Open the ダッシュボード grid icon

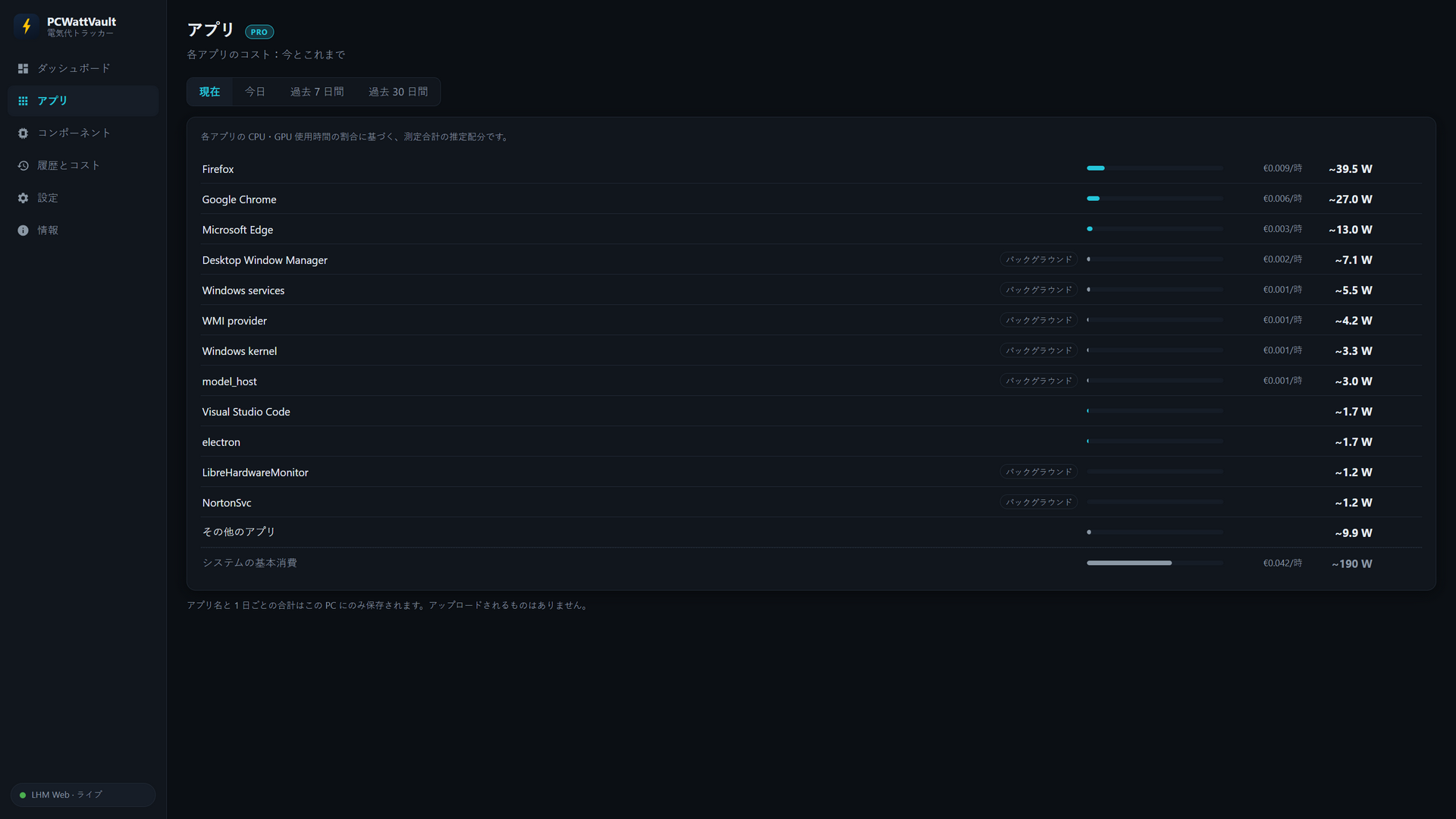[23, 68]
